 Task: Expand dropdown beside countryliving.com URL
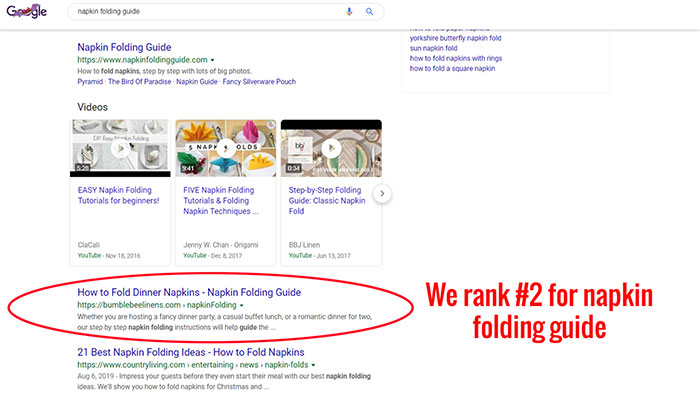[313, 365]
